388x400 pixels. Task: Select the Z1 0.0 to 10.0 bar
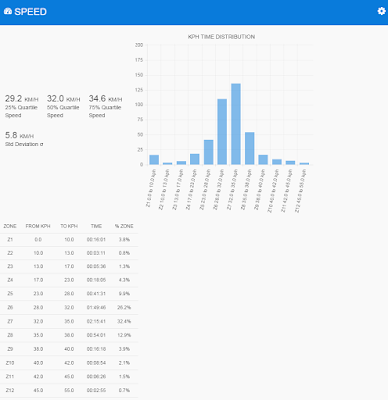pos(154,160)
